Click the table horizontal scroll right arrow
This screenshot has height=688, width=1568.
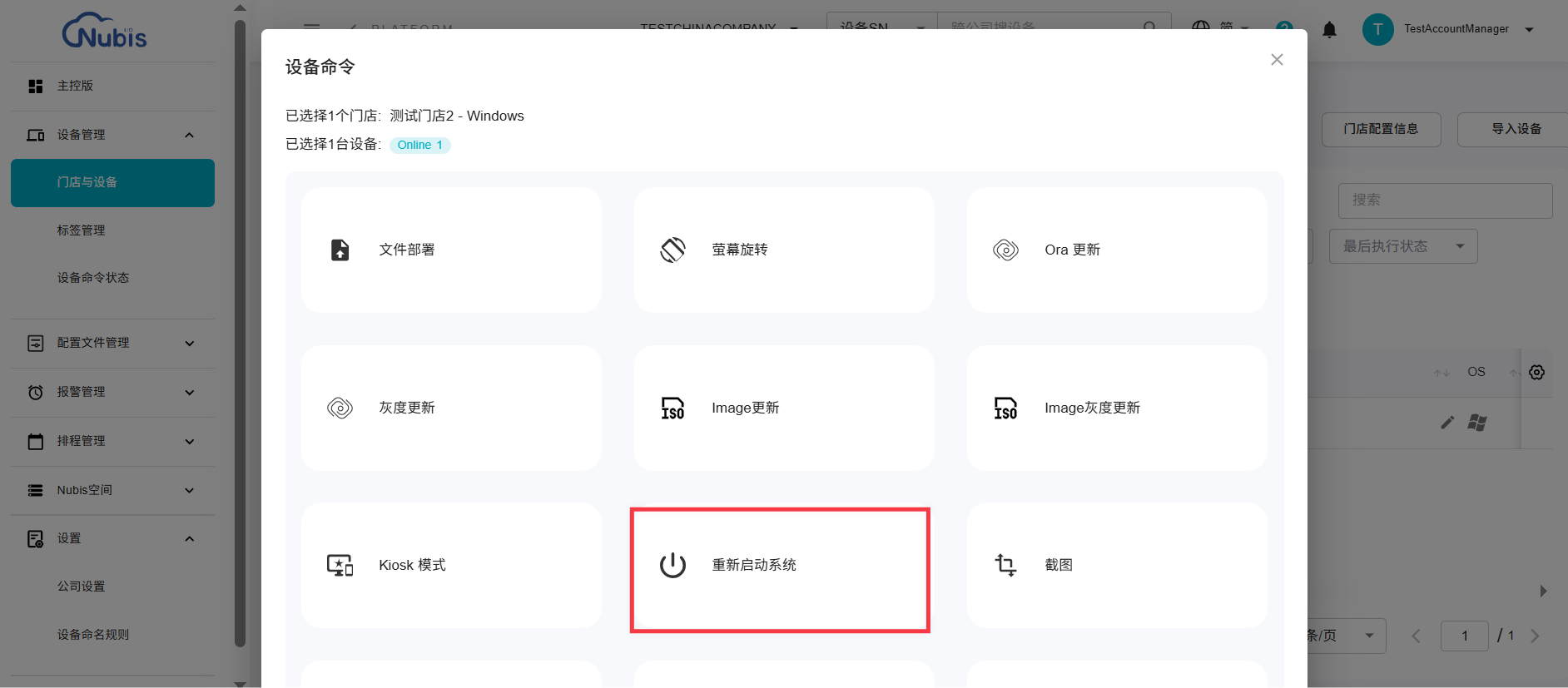(x=1543, y=591)
